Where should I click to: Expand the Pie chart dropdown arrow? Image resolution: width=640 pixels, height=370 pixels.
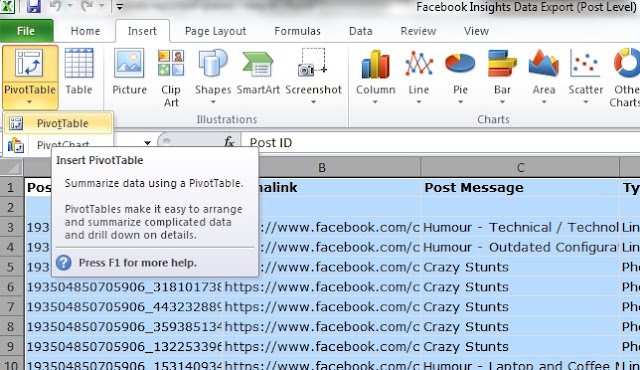[x=460, y=102]
